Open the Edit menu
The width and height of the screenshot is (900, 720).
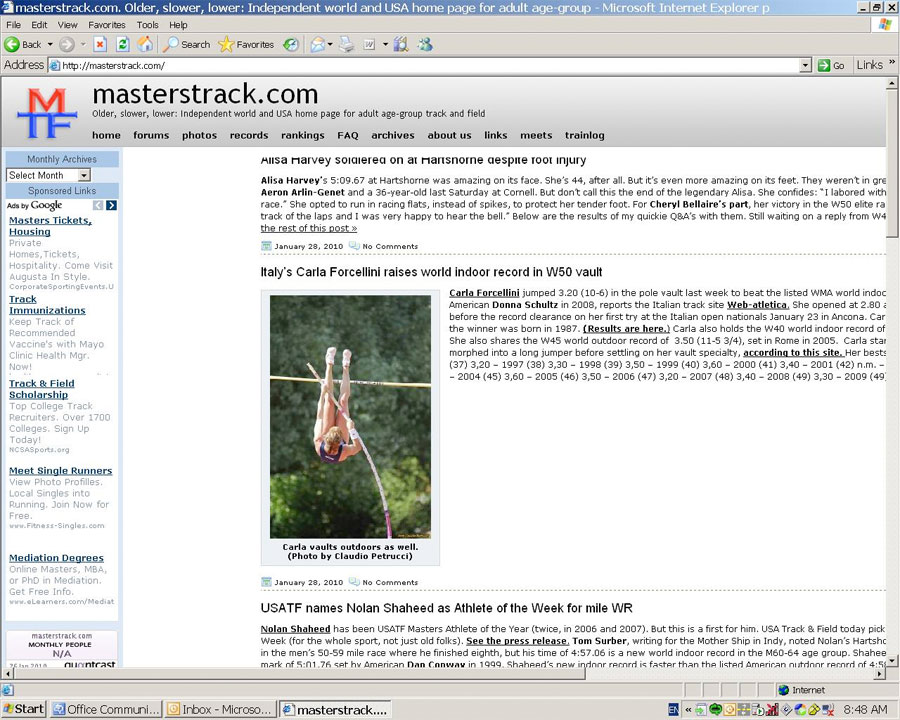click(39, 25)
